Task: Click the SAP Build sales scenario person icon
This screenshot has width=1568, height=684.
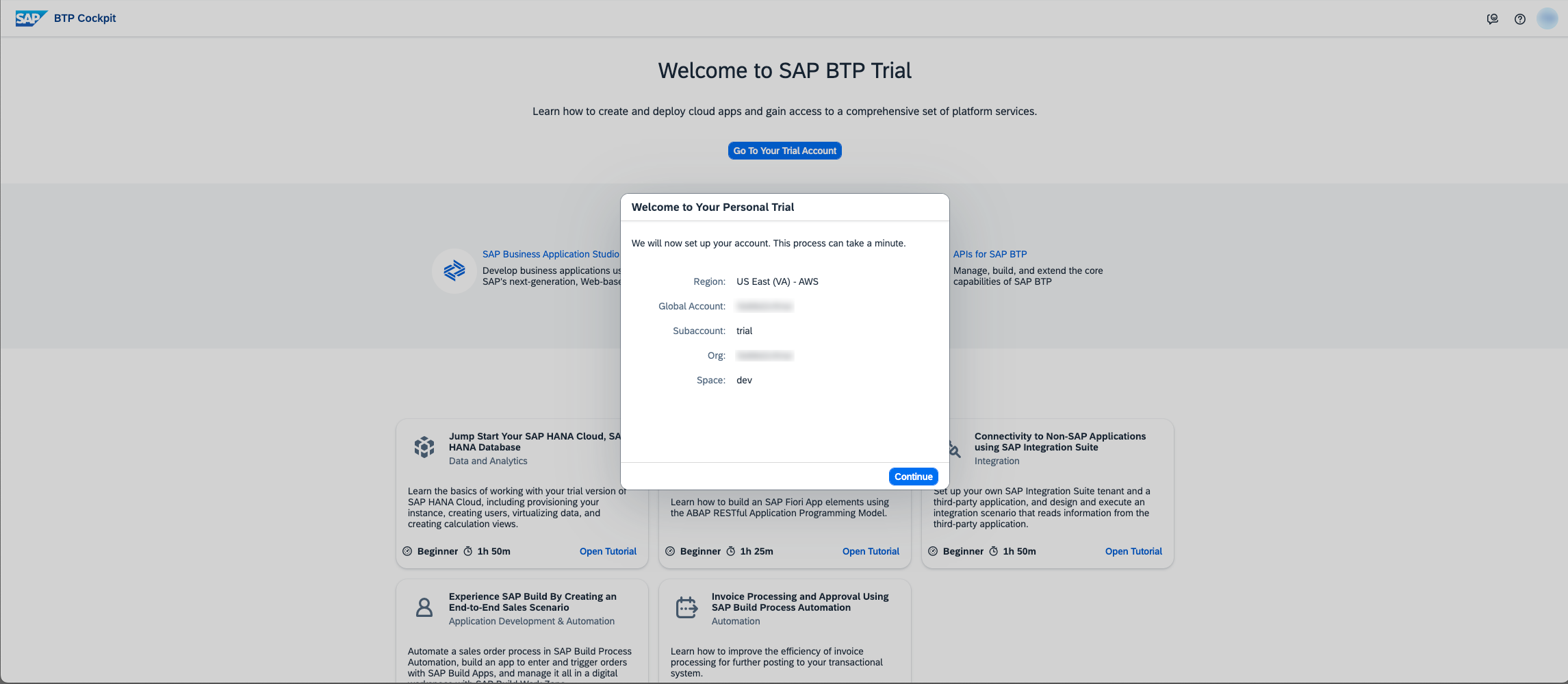Action: coord(424,607)
